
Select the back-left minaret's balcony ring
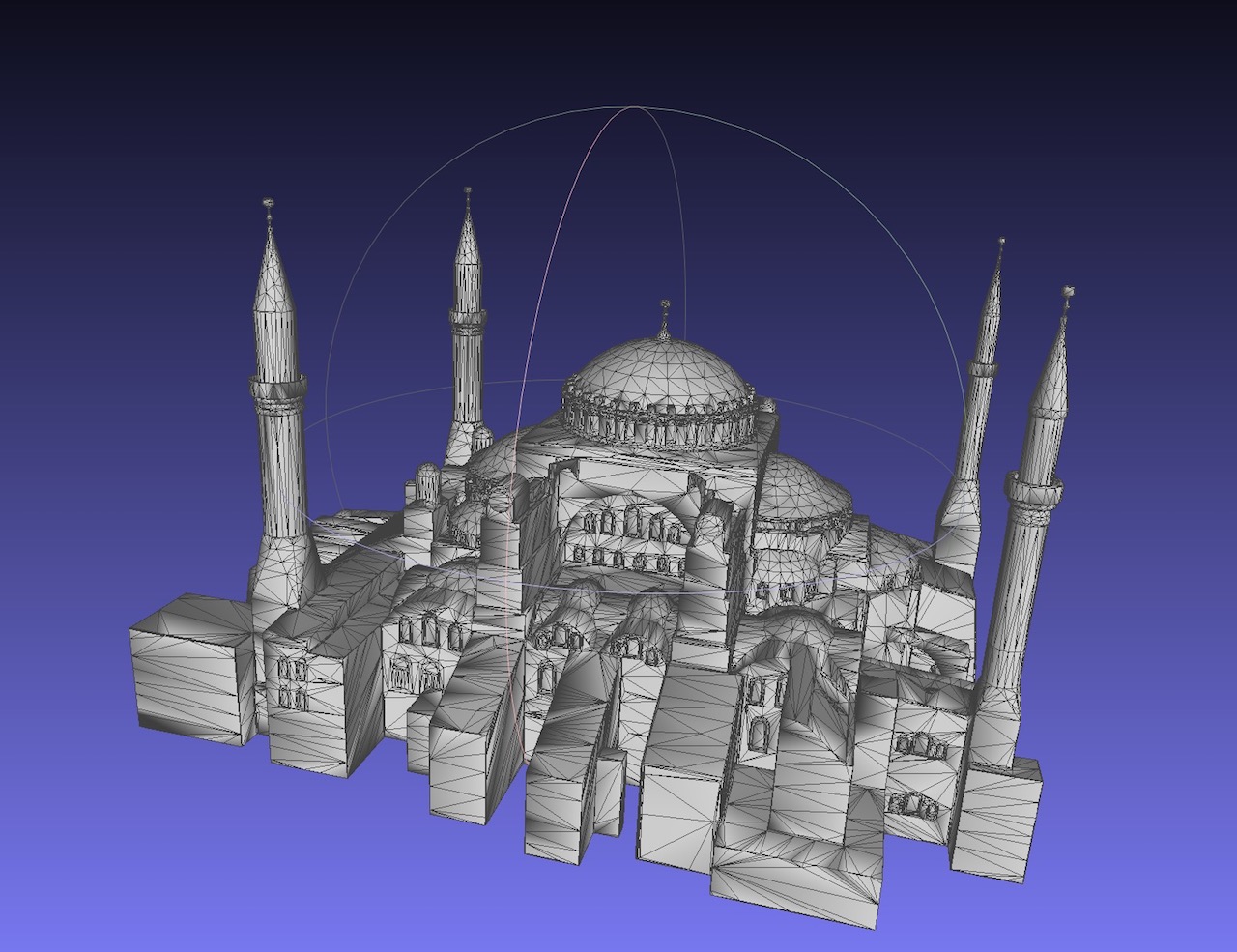click(x=468, y=321)
